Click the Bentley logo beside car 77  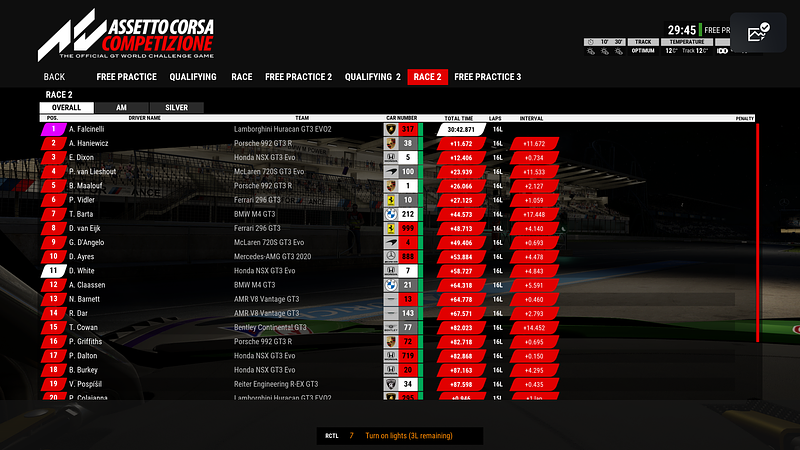tap(391, 328)
